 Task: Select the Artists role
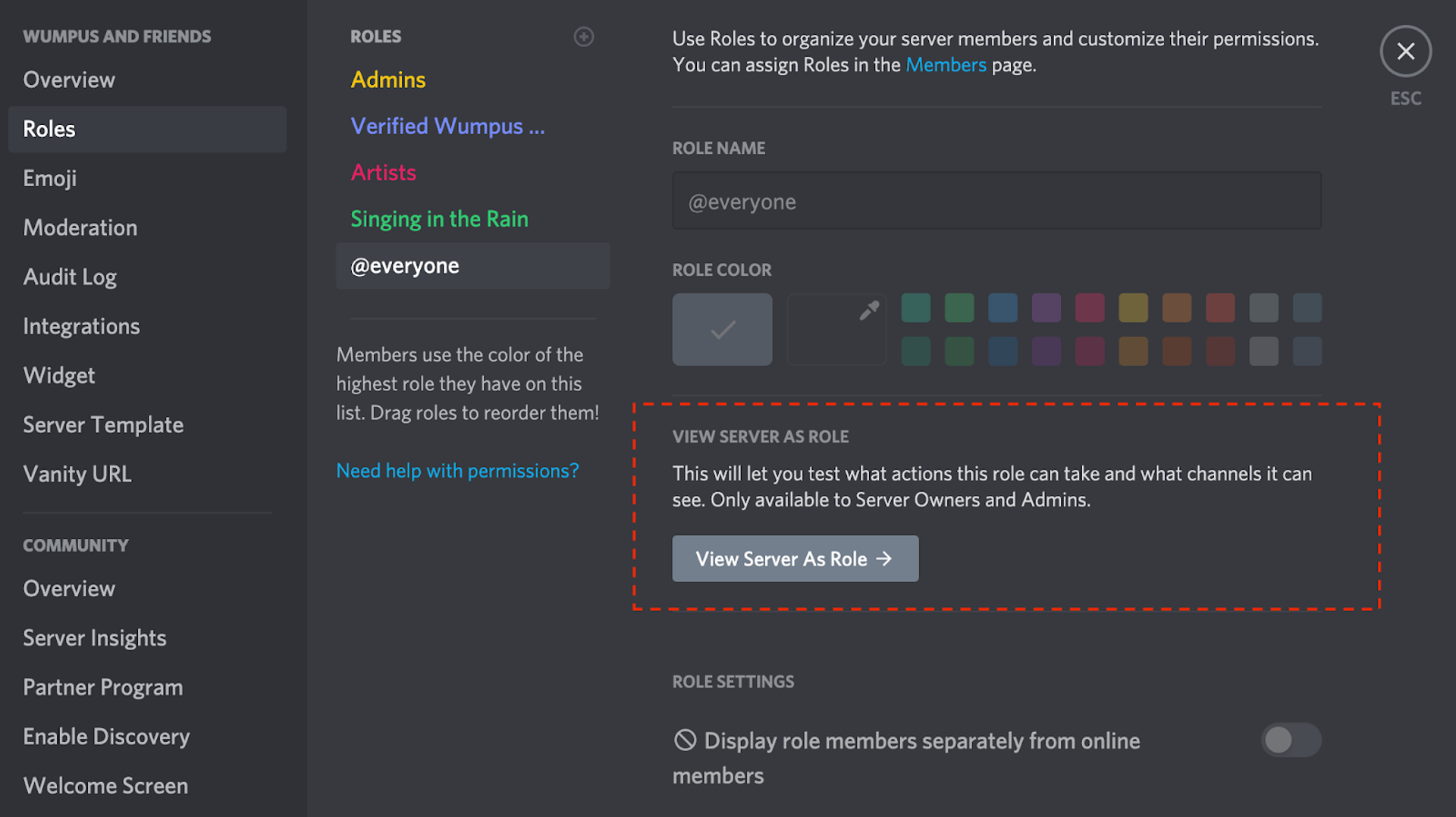(x=383, y=172)
